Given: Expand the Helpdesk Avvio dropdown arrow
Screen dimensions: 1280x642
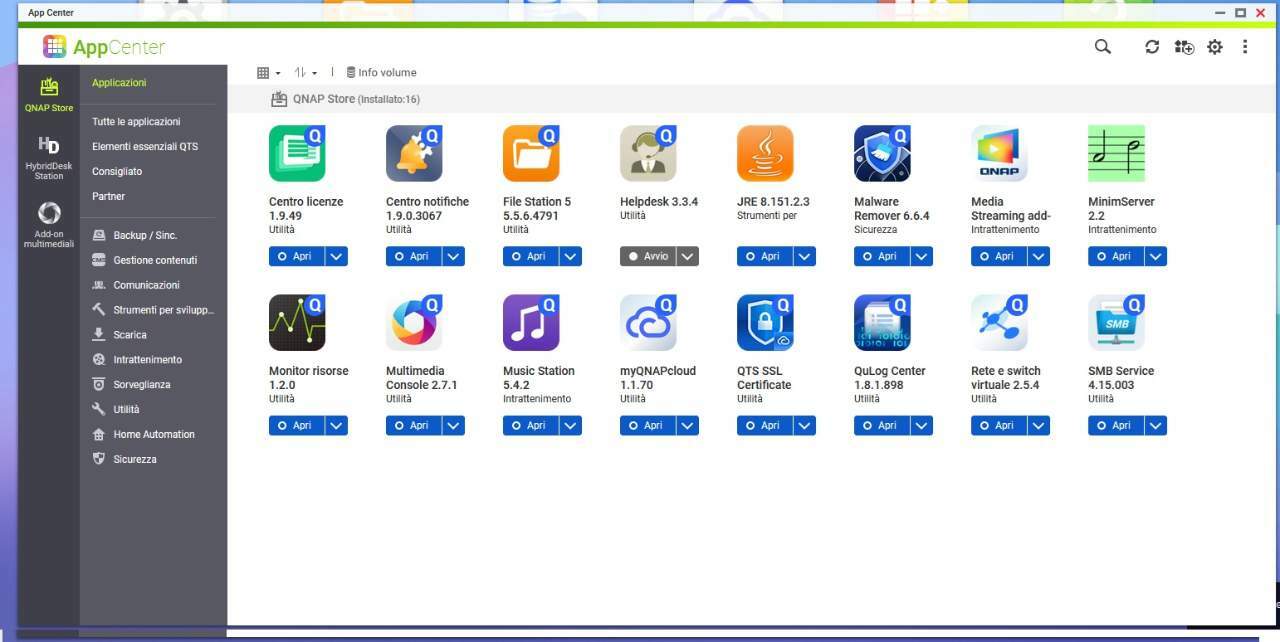Looking at the screenshot, I should point(688,257).
